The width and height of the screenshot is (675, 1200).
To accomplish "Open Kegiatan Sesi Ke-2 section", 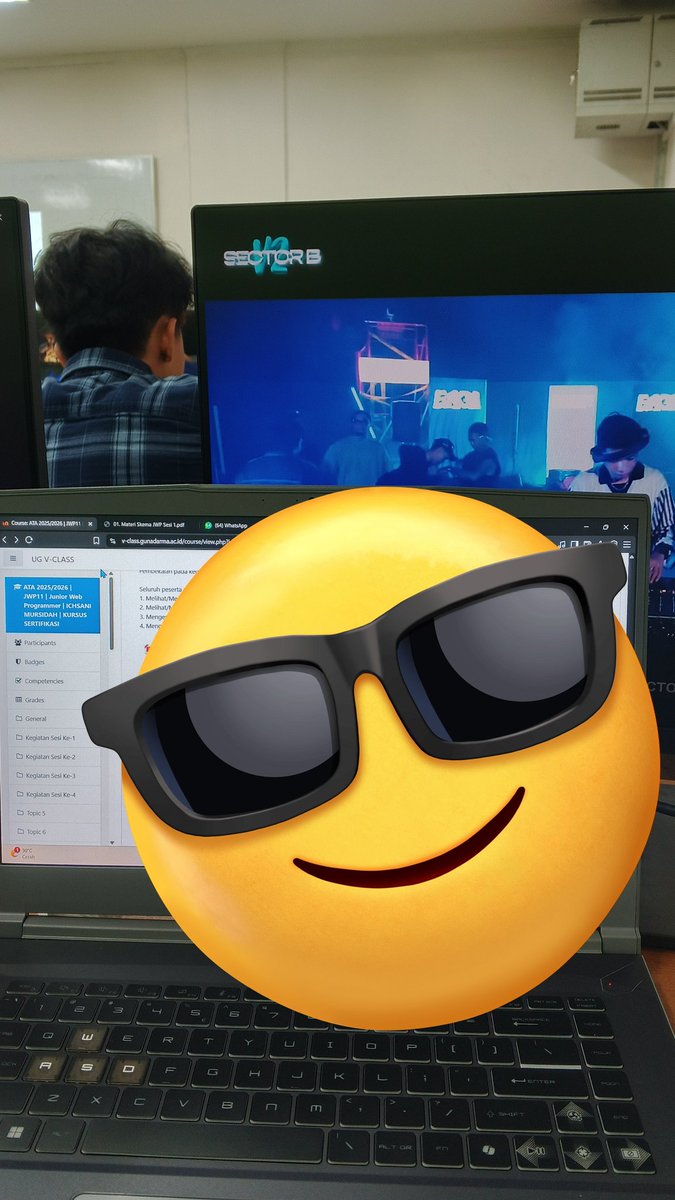I will pyautogui.click(x=54, y=757).
